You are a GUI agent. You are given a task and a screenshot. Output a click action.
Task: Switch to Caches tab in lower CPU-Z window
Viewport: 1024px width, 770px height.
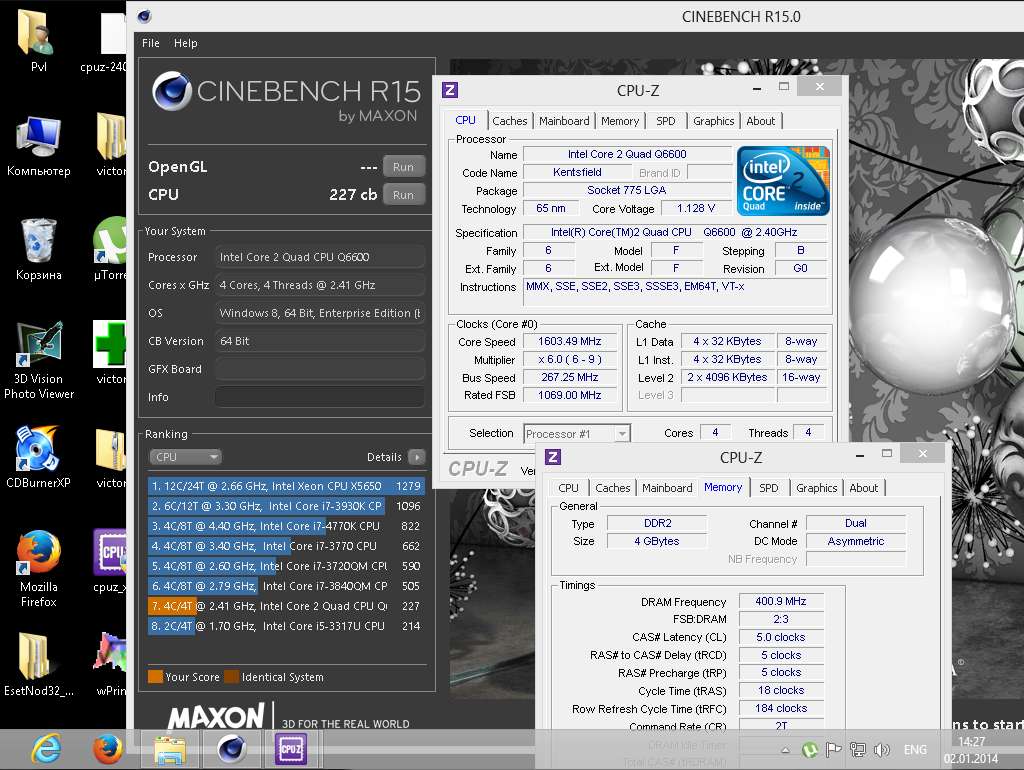(x=613, y=488)
